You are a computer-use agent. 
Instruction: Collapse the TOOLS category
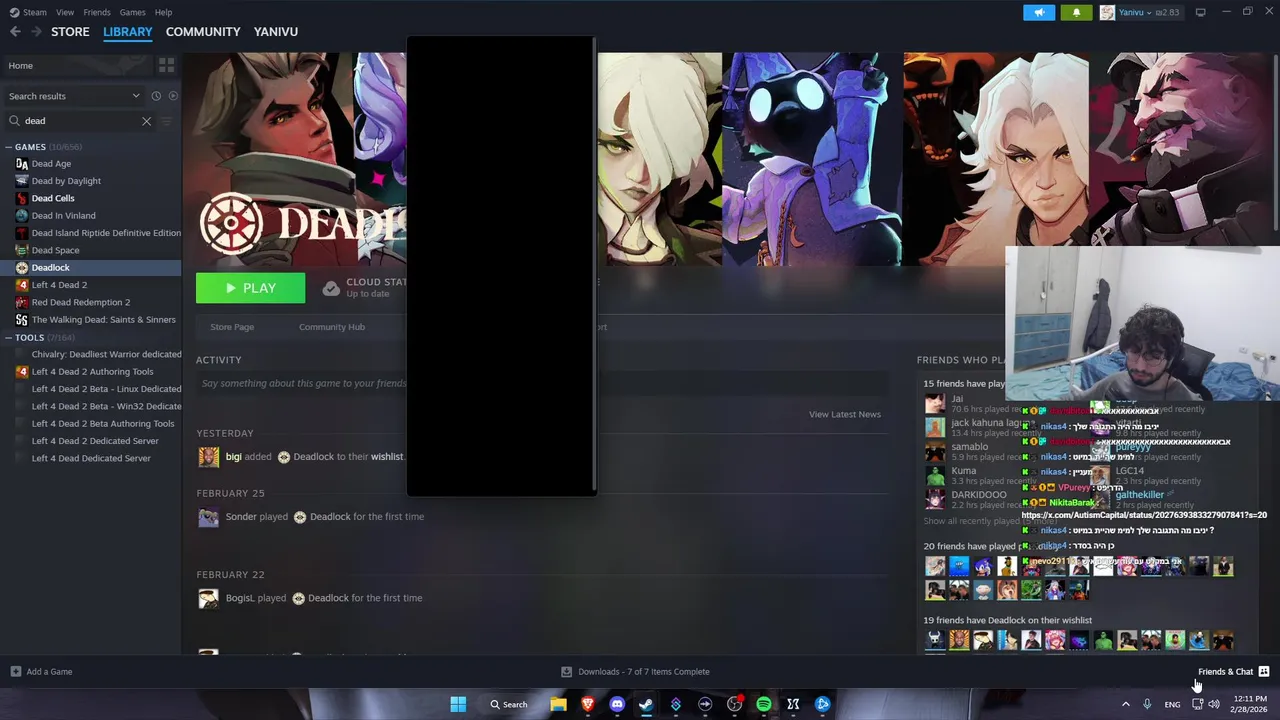point(9,338)
